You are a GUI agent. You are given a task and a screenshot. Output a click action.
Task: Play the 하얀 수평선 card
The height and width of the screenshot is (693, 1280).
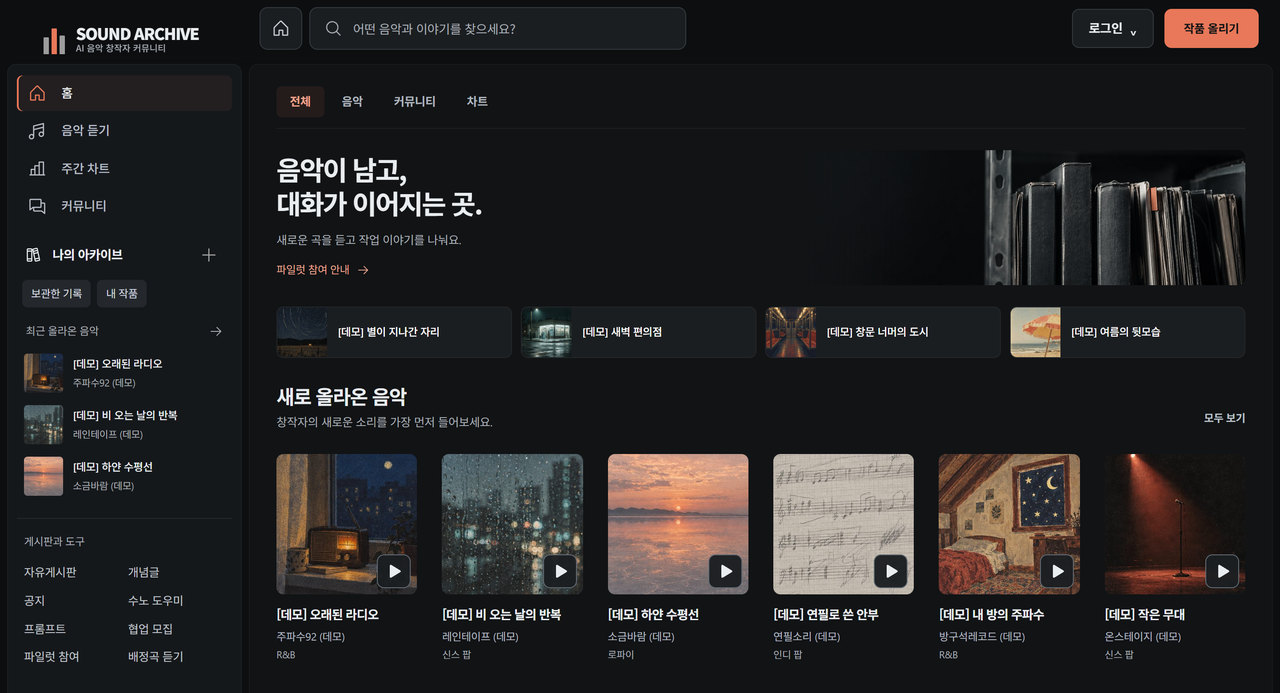[725, 571]
